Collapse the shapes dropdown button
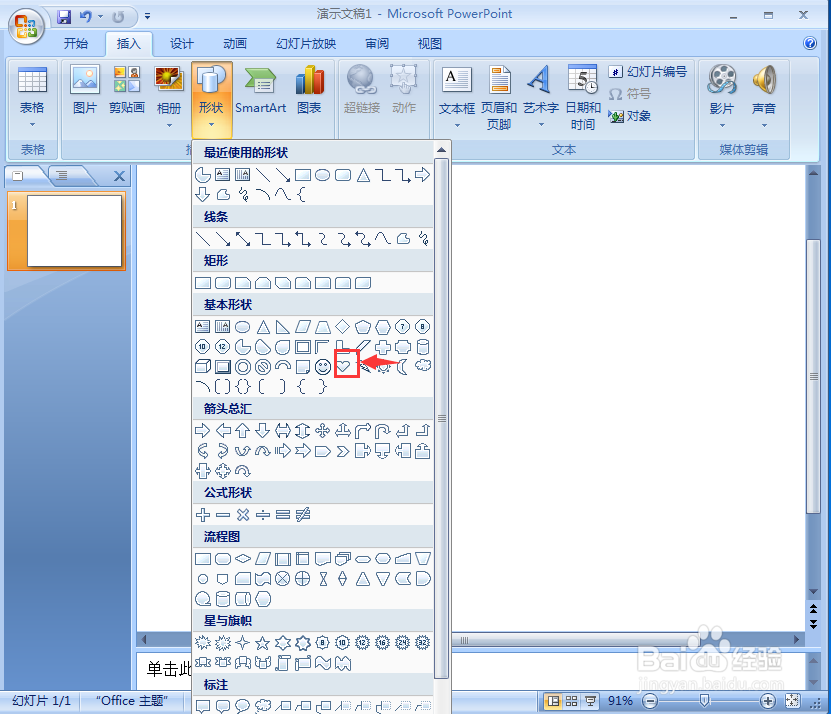Image resolution: width=831 pixels, height=714 pixels. (x=211, y=99)
